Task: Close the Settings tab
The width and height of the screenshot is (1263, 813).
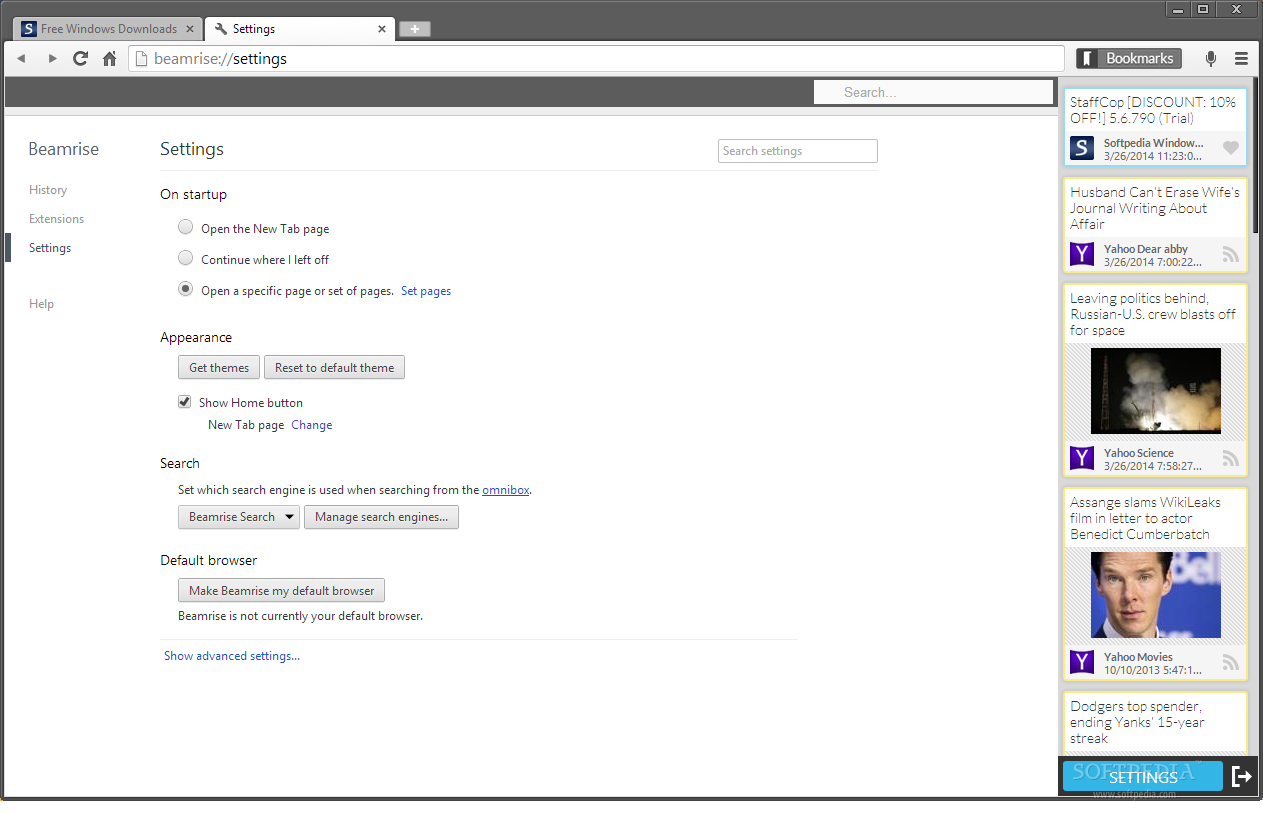Action: (382, 29)
